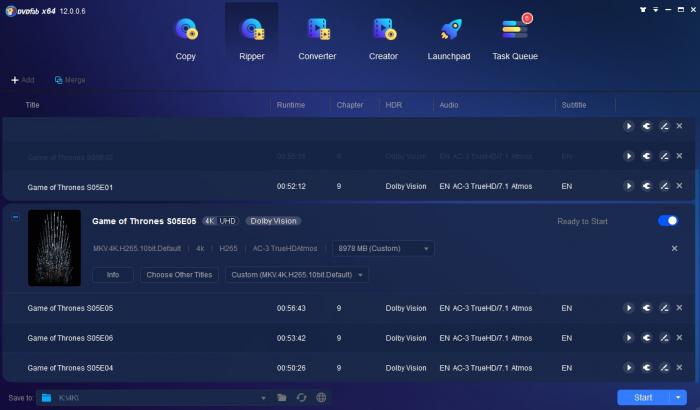Open video edit for S05E06 row
This screenshot has width=700, height=410.
tap(664, 338)
